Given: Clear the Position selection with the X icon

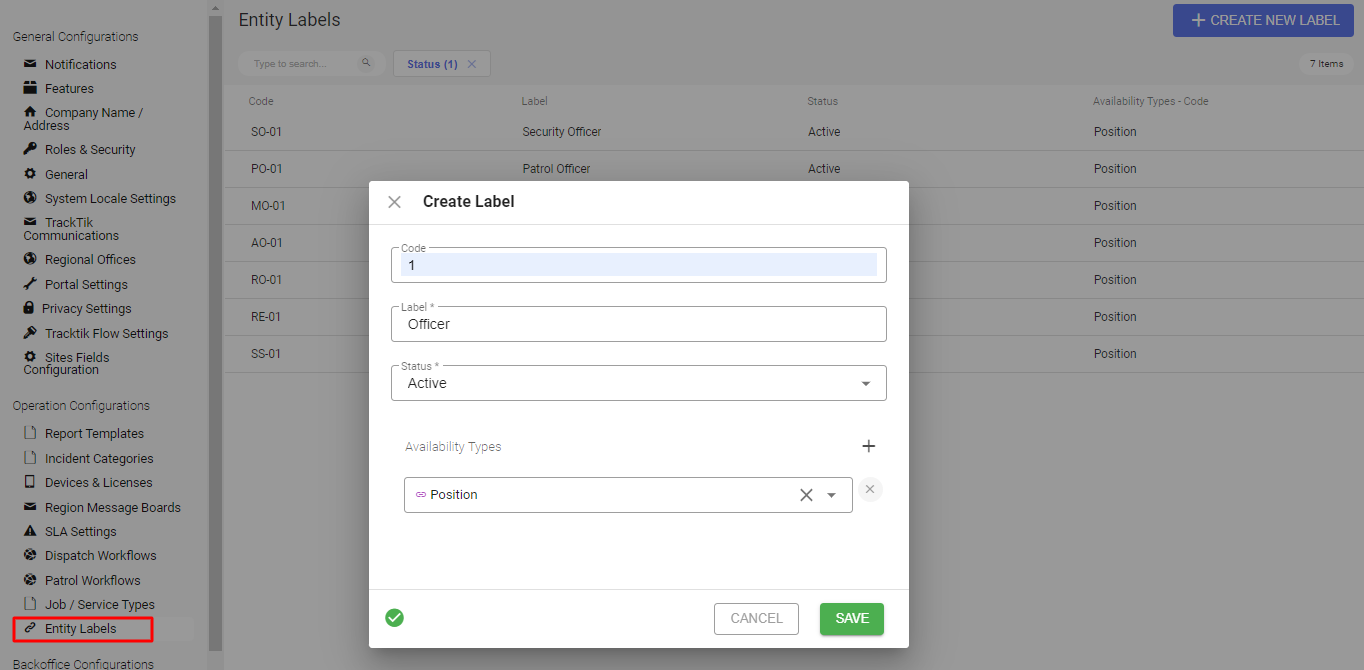Looking at the screenshot, I should click(x=806, y=494).
